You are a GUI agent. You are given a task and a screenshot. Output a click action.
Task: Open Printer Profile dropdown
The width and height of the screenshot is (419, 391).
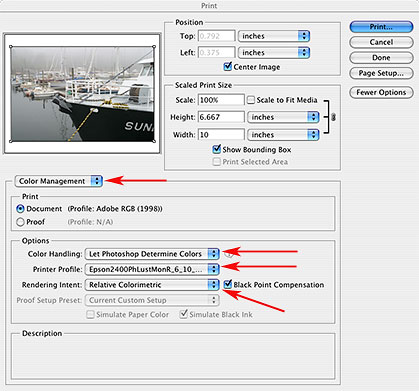(x=152, y=269)
